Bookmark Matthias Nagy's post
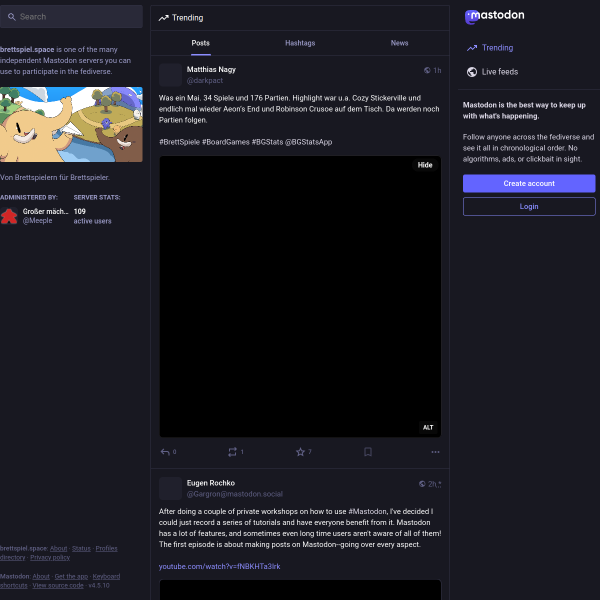 point(368,452)
